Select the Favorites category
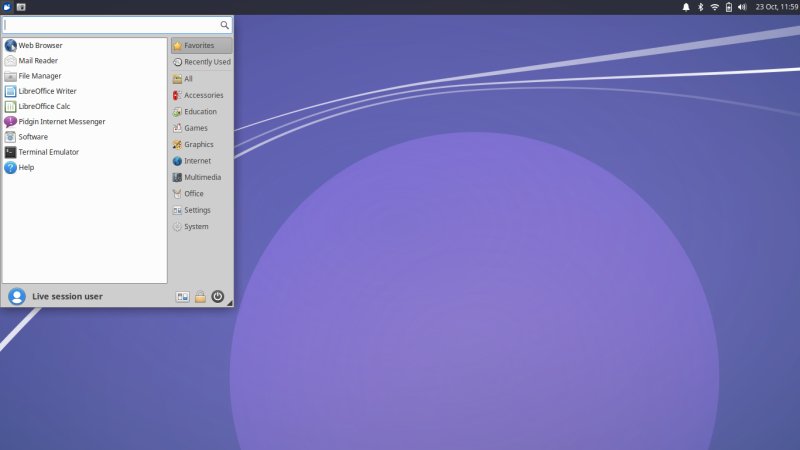The height and width of the screenshot is (450, 800). point(198,45)
